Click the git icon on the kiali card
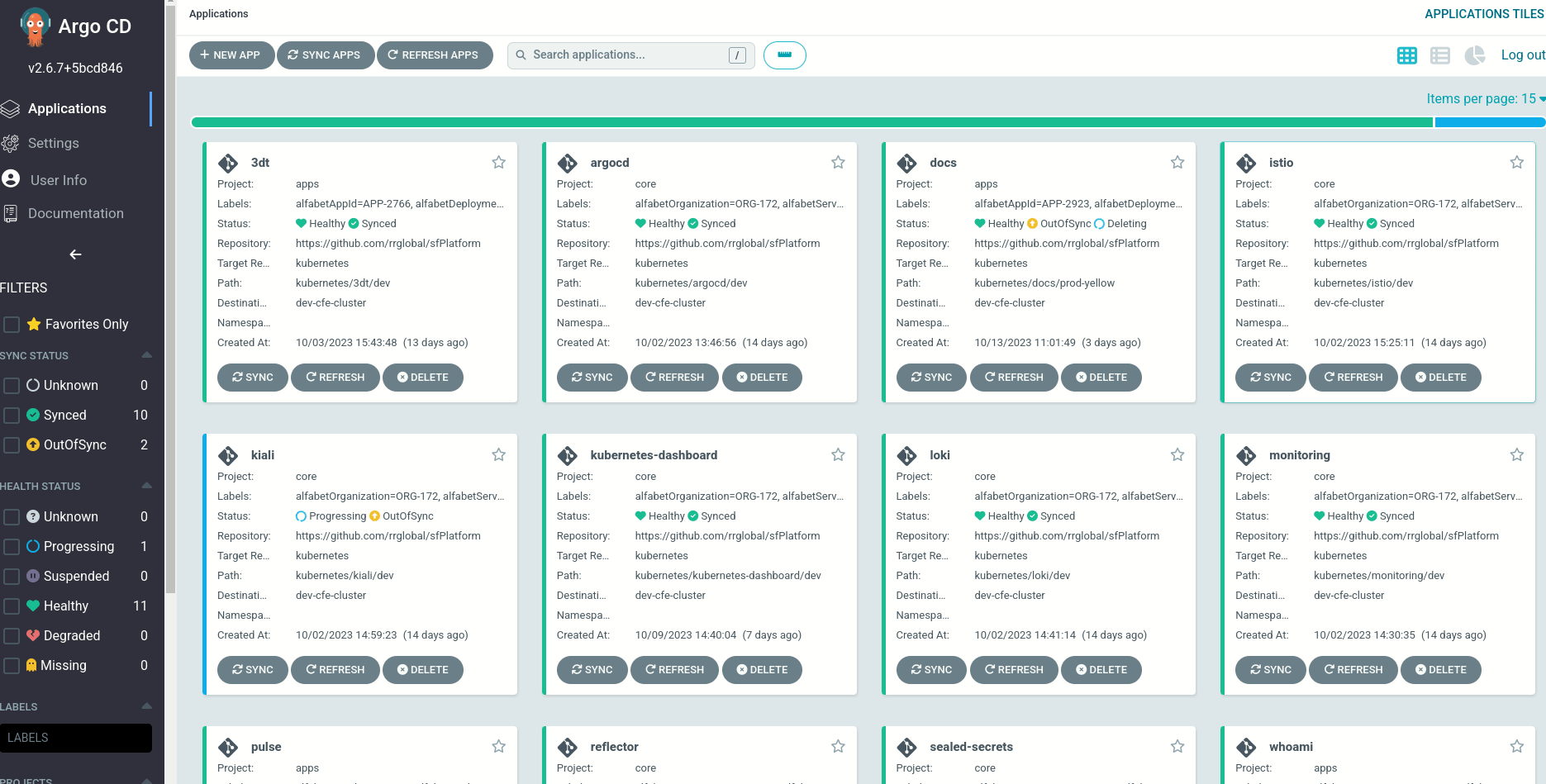Viewport: 1546px width, 784px height. (x=228, y=455)
